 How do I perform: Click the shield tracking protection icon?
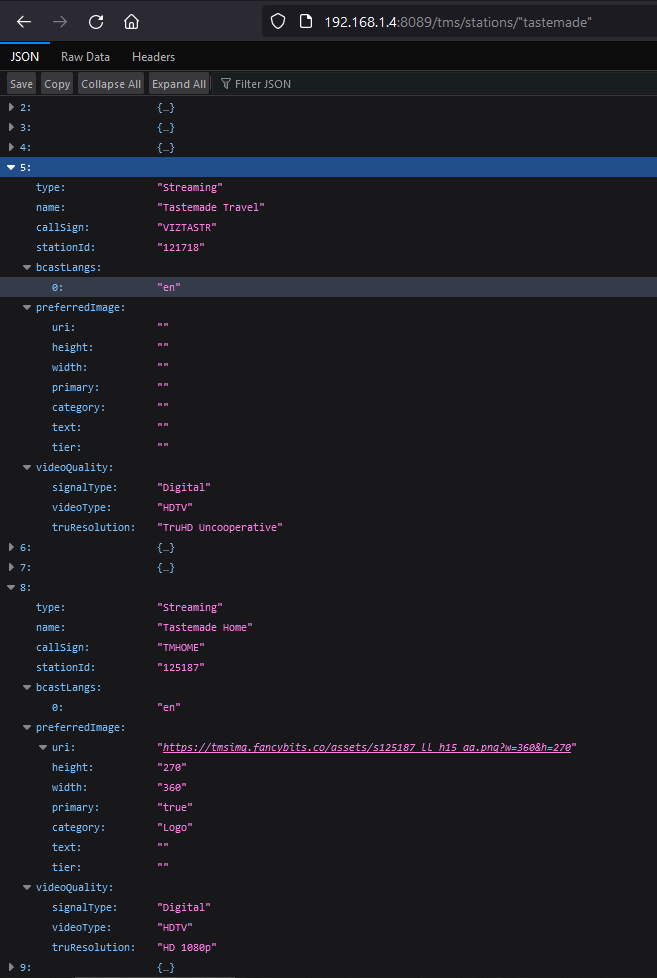[279, 21]
